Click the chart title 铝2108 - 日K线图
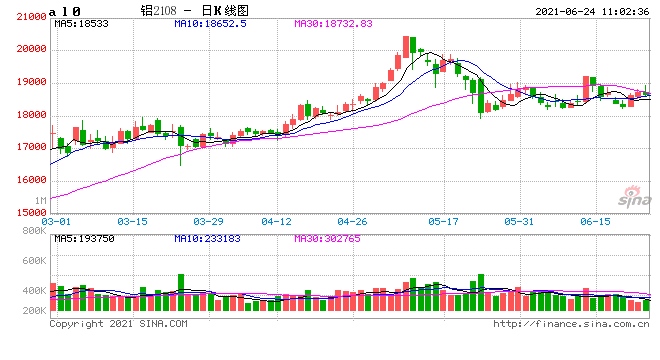Image resolution: width=660 pixels, height=360 pixels. 194,11
